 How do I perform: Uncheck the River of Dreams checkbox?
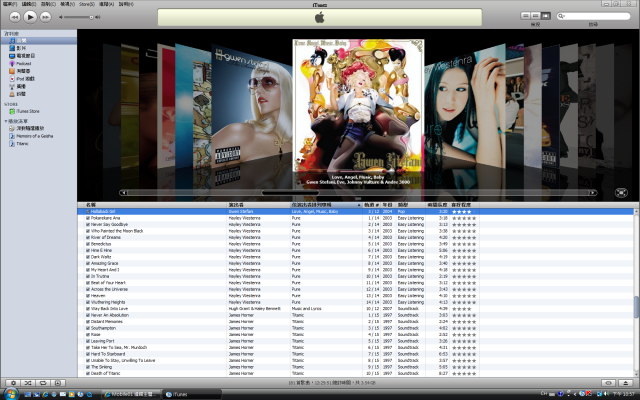coord(88,237)
